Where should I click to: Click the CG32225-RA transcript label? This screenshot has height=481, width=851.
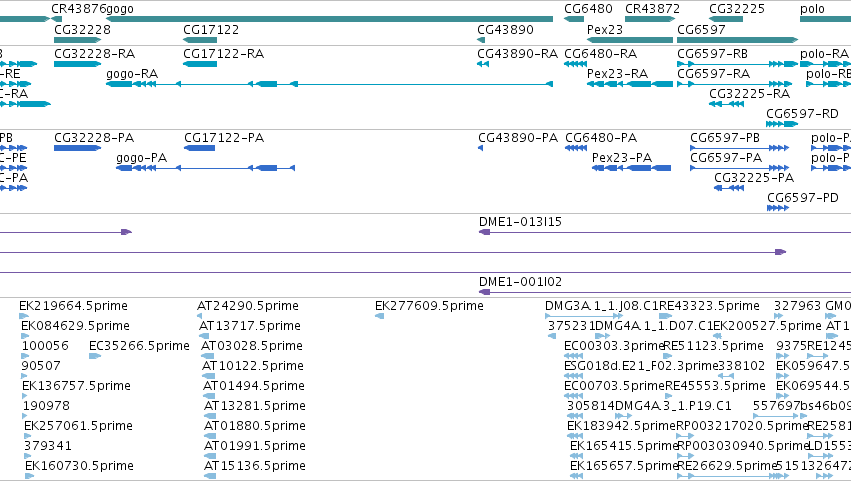(749, 94)
